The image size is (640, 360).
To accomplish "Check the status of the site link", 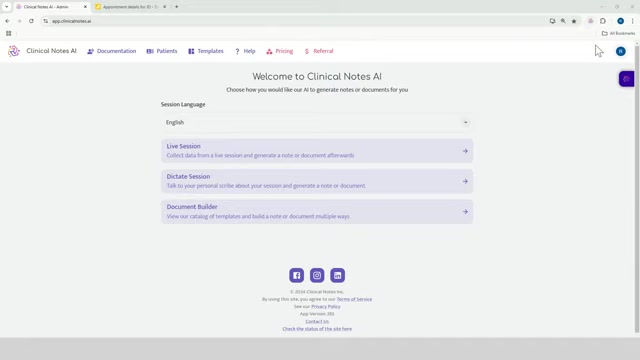I will (x=317, y=329).
